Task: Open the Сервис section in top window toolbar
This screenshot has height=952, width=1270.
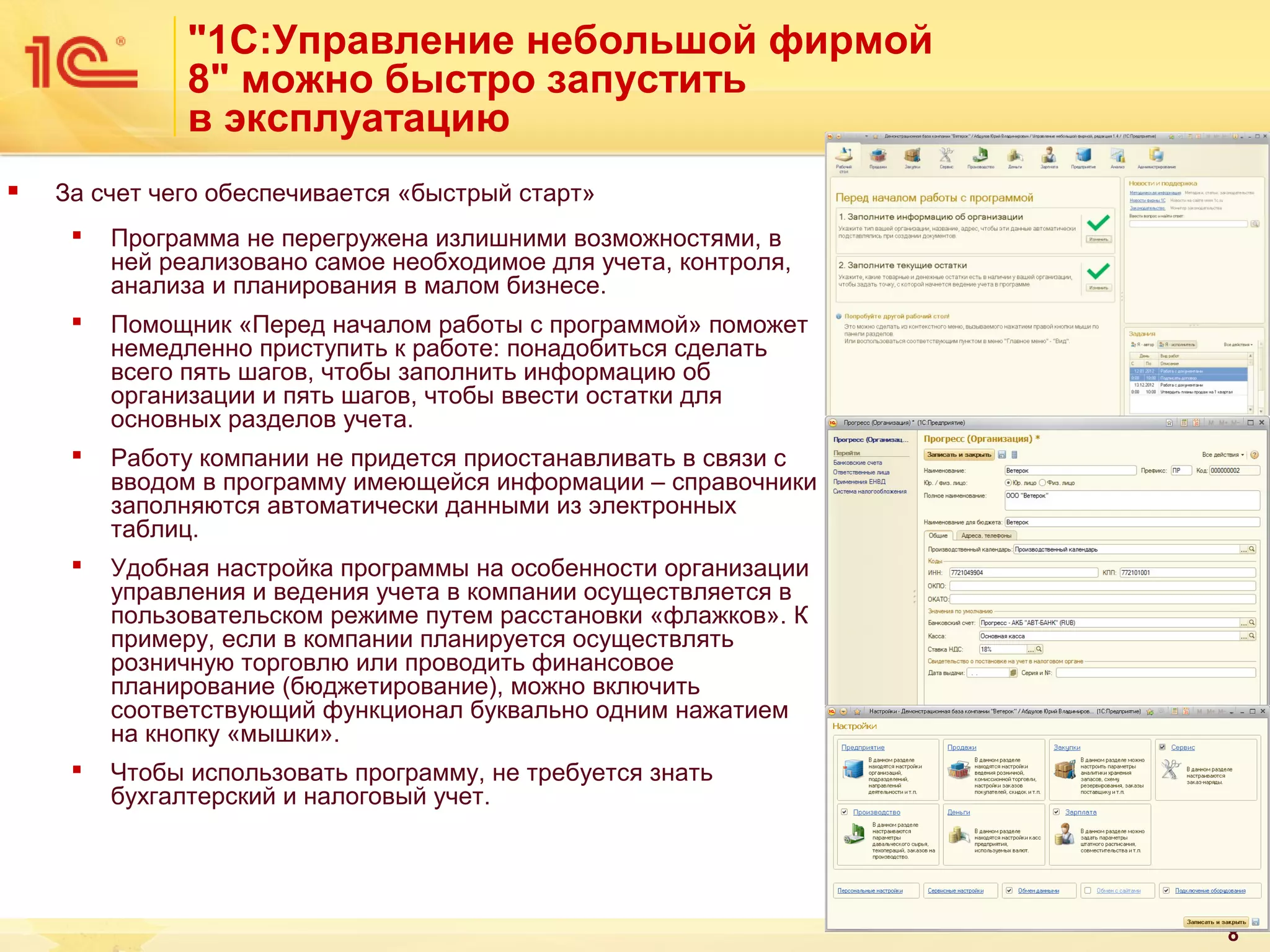Action: (946, 159)
